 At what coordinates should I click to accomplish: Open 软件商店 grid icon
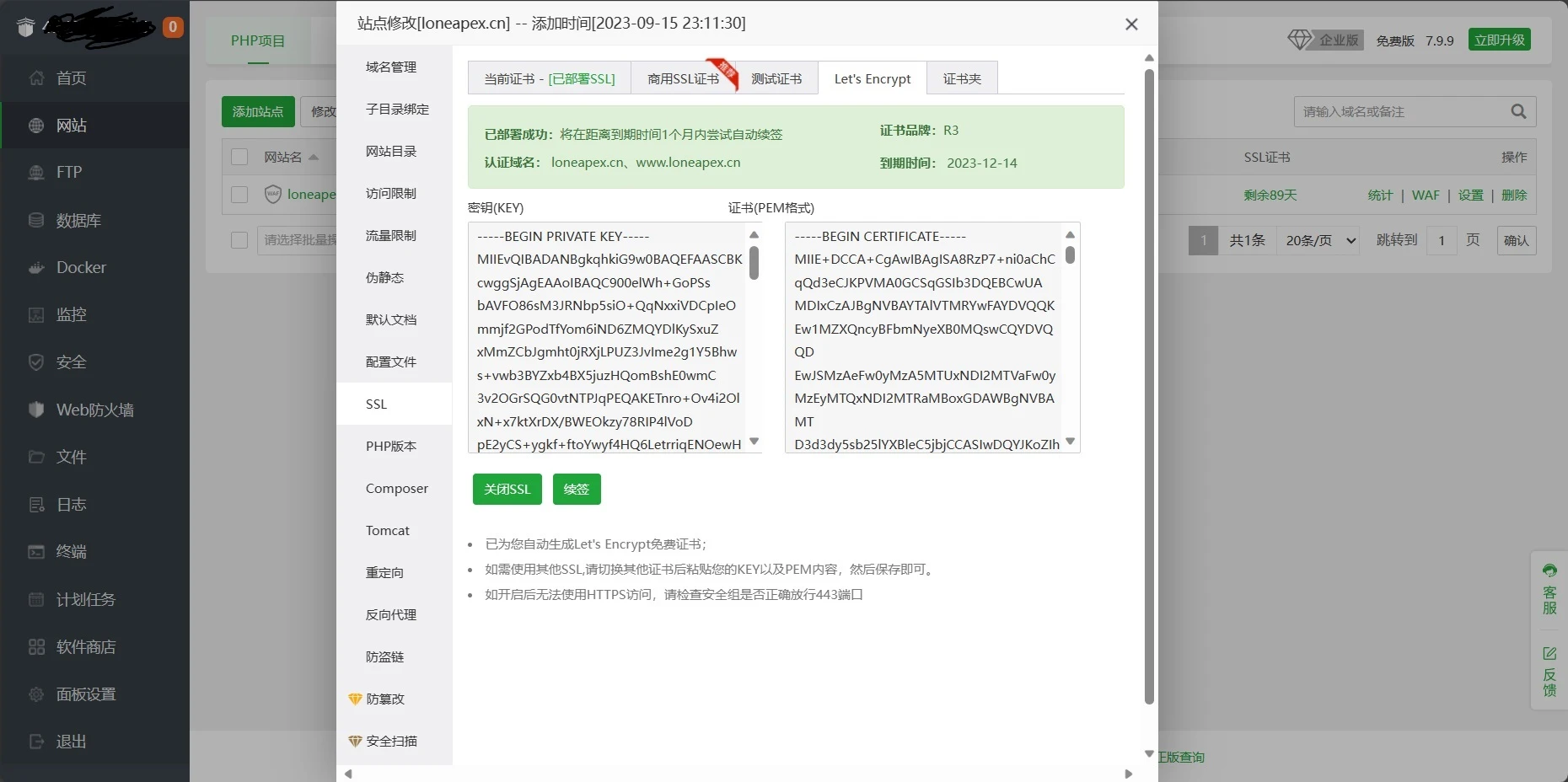tap(36, 647)
